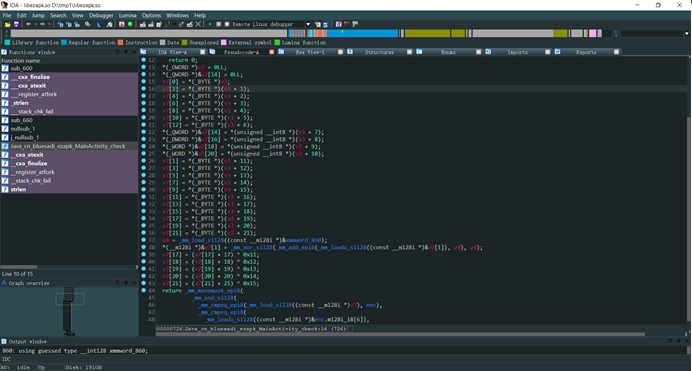This screenshot has height=371, width=692.
Task: Toggle breakpoint dot on line 44
Action: 143,290
